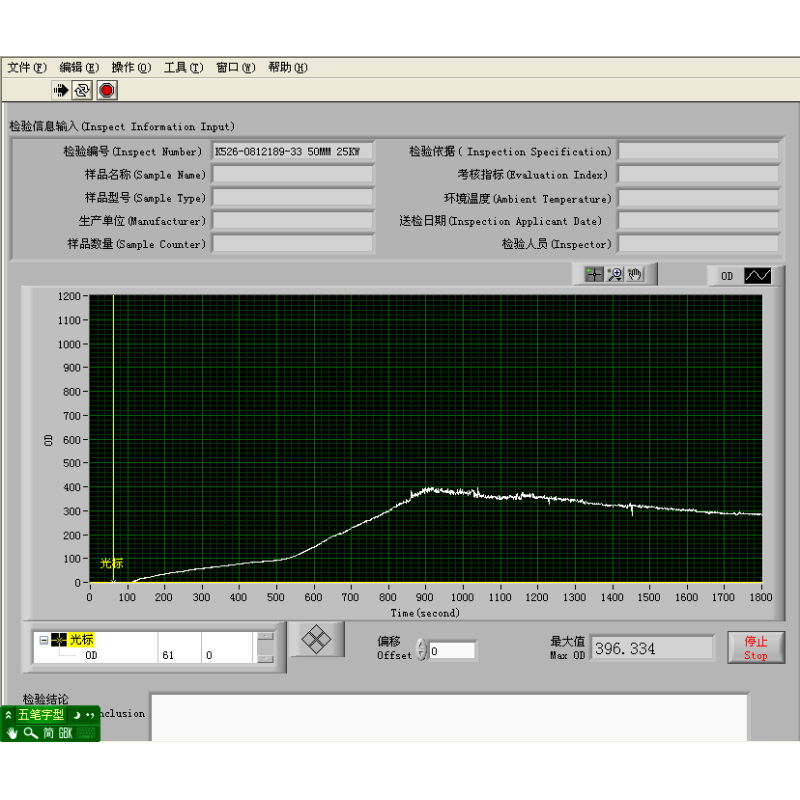This screenshot has height=800, width=800.
Task: Select the graph cursor crosshair tool
Action: pos(594,274)
